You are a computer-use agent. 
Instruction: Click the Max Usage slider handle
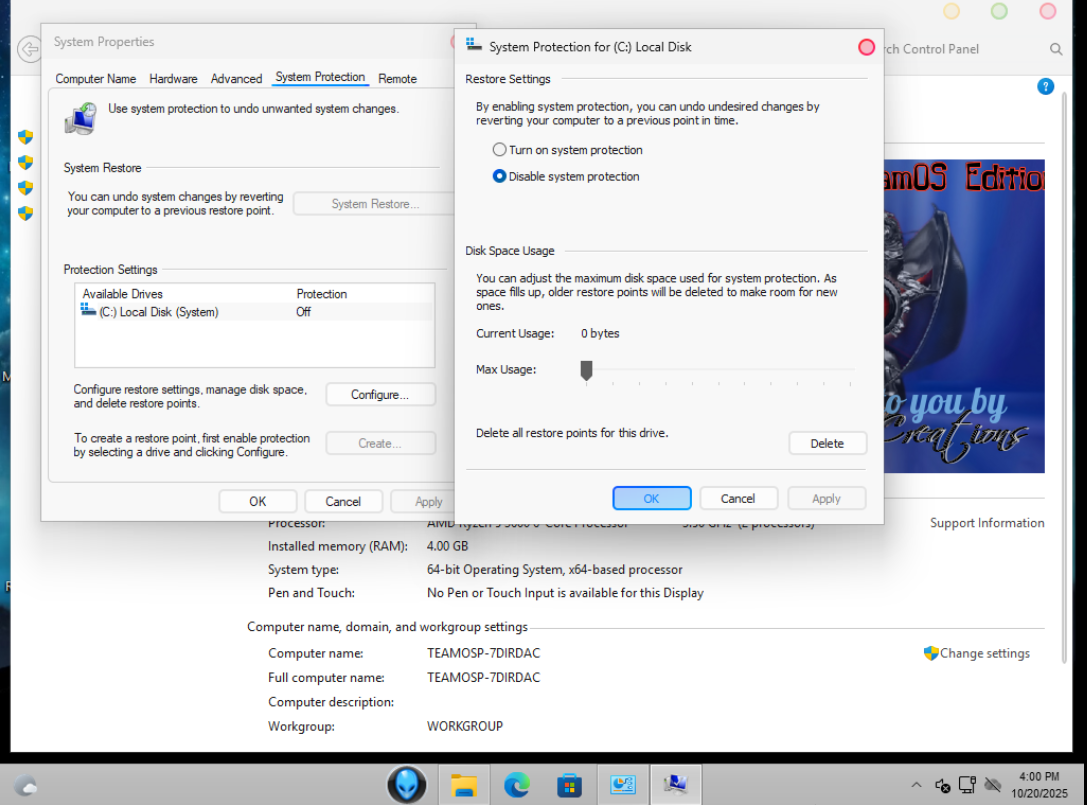587,371
